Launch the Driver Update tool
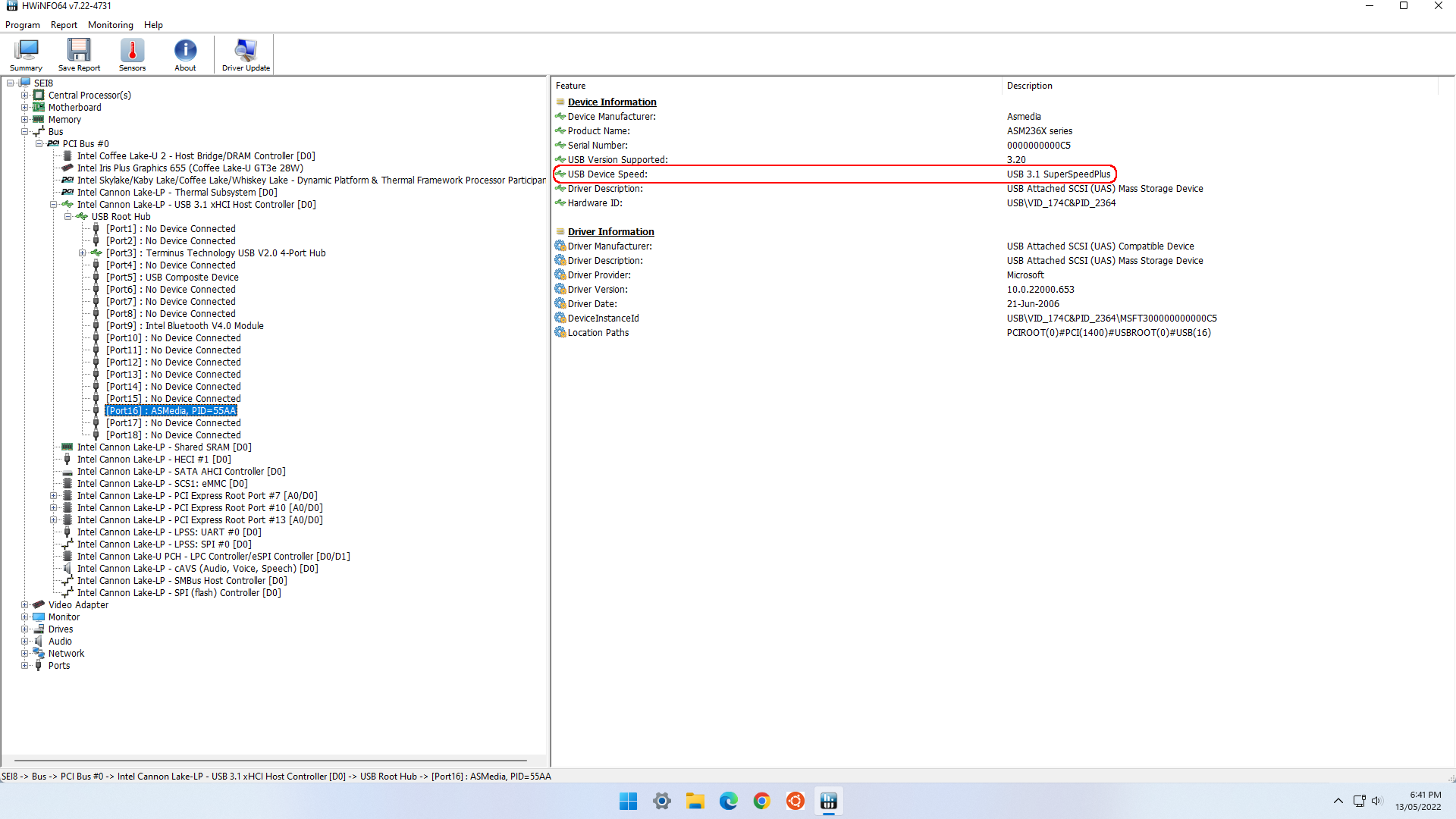 (246, 55)
